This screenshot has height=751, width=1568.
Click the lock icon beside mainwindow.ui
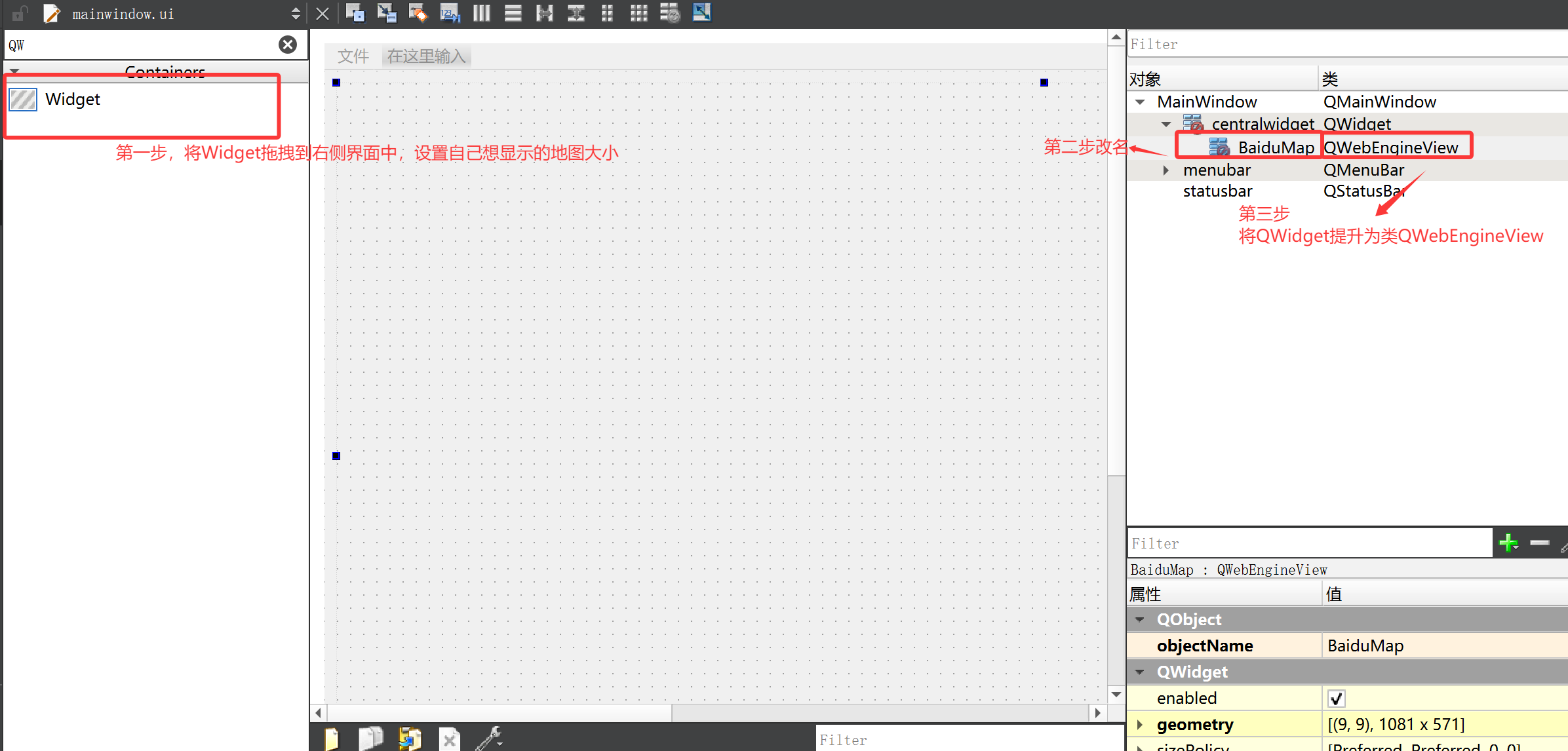20,13
